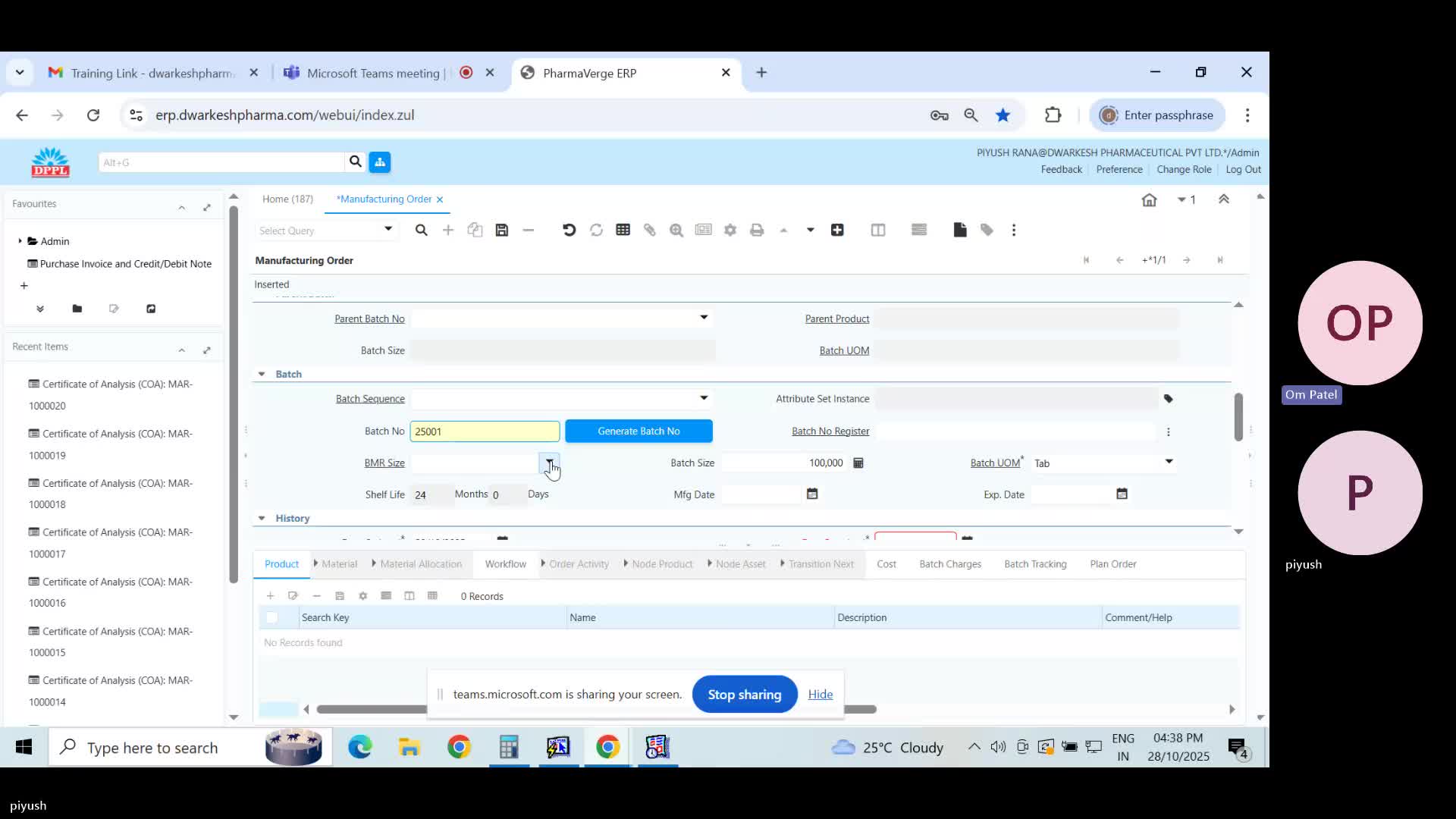This screenshot has width=1456, height=819.
Task: Open the BMR Size dropdown arrow
Action: (x=550, y=462)
